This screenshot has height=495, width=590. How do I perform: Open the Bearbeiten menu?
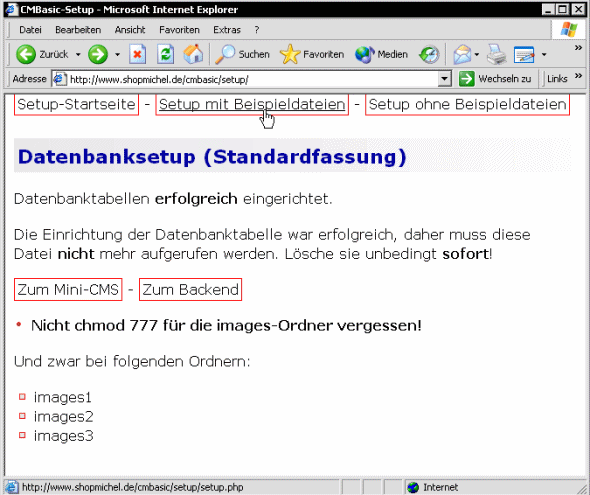click(78, 30)
